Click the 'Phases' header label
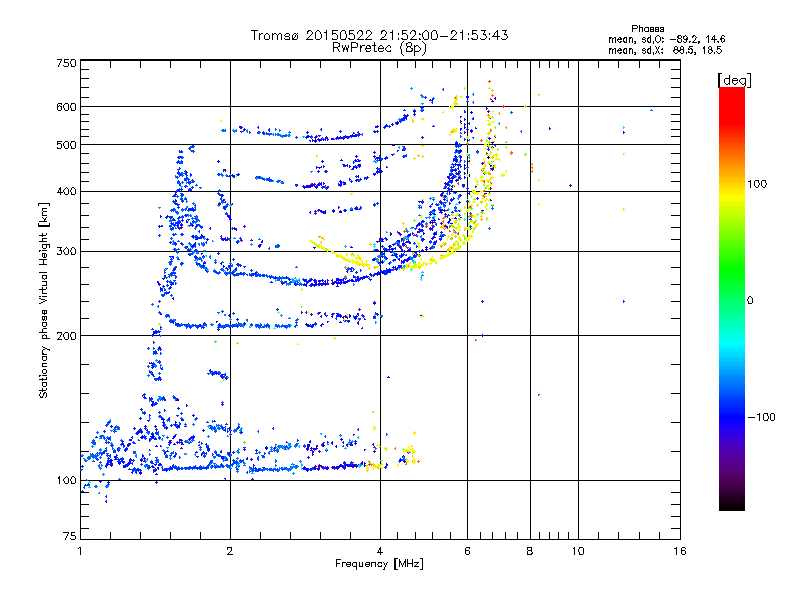The width and height of the screenshot is (800, 600). click(647, 29)
